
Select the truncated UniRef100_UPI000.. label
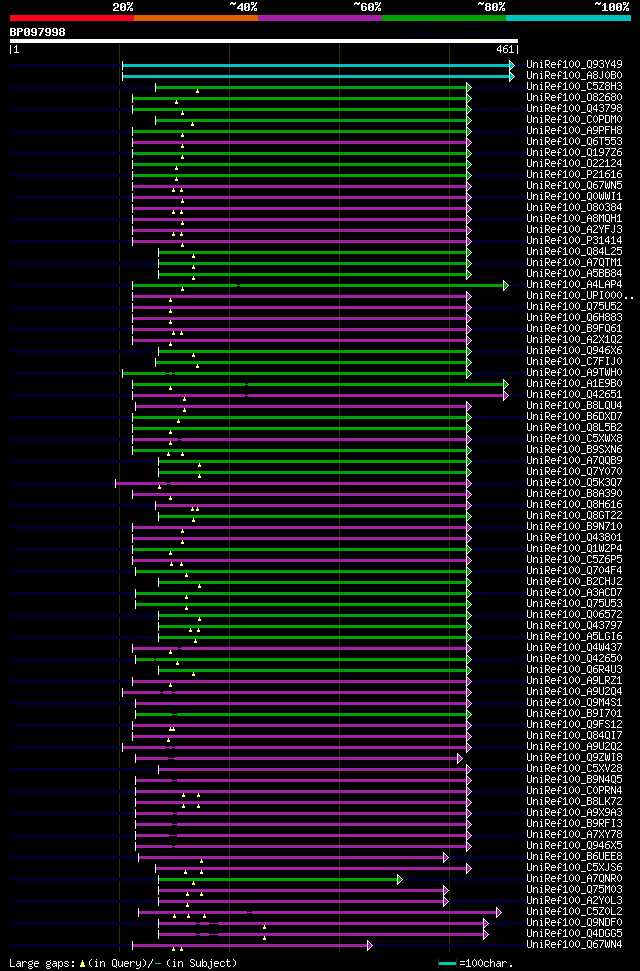[x=580, y=295]
